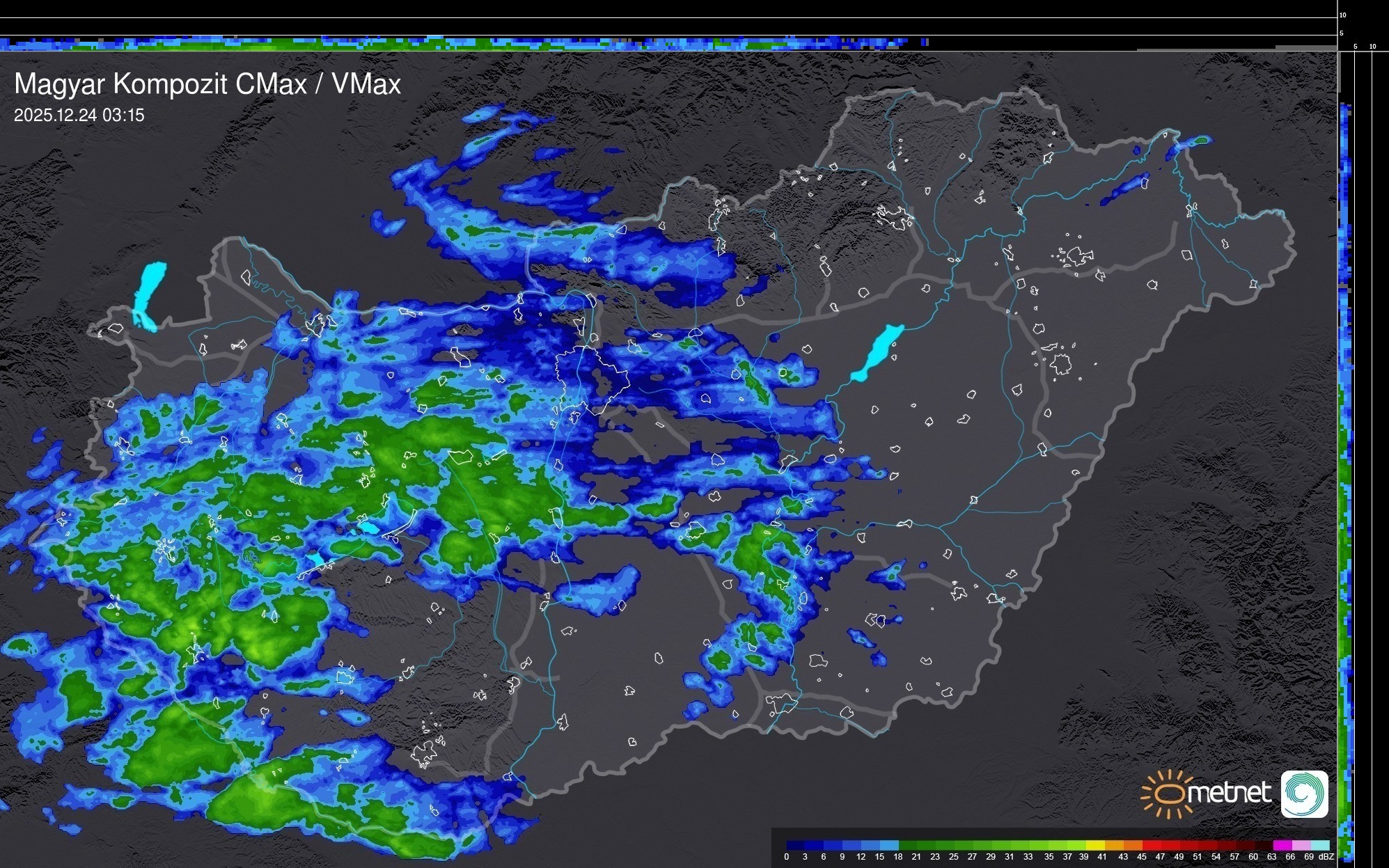This screenshot has width=1389, height=868.
Task: Click the green swirl radar app icon
Action: pyautogui.click(x=1304, y=794)
